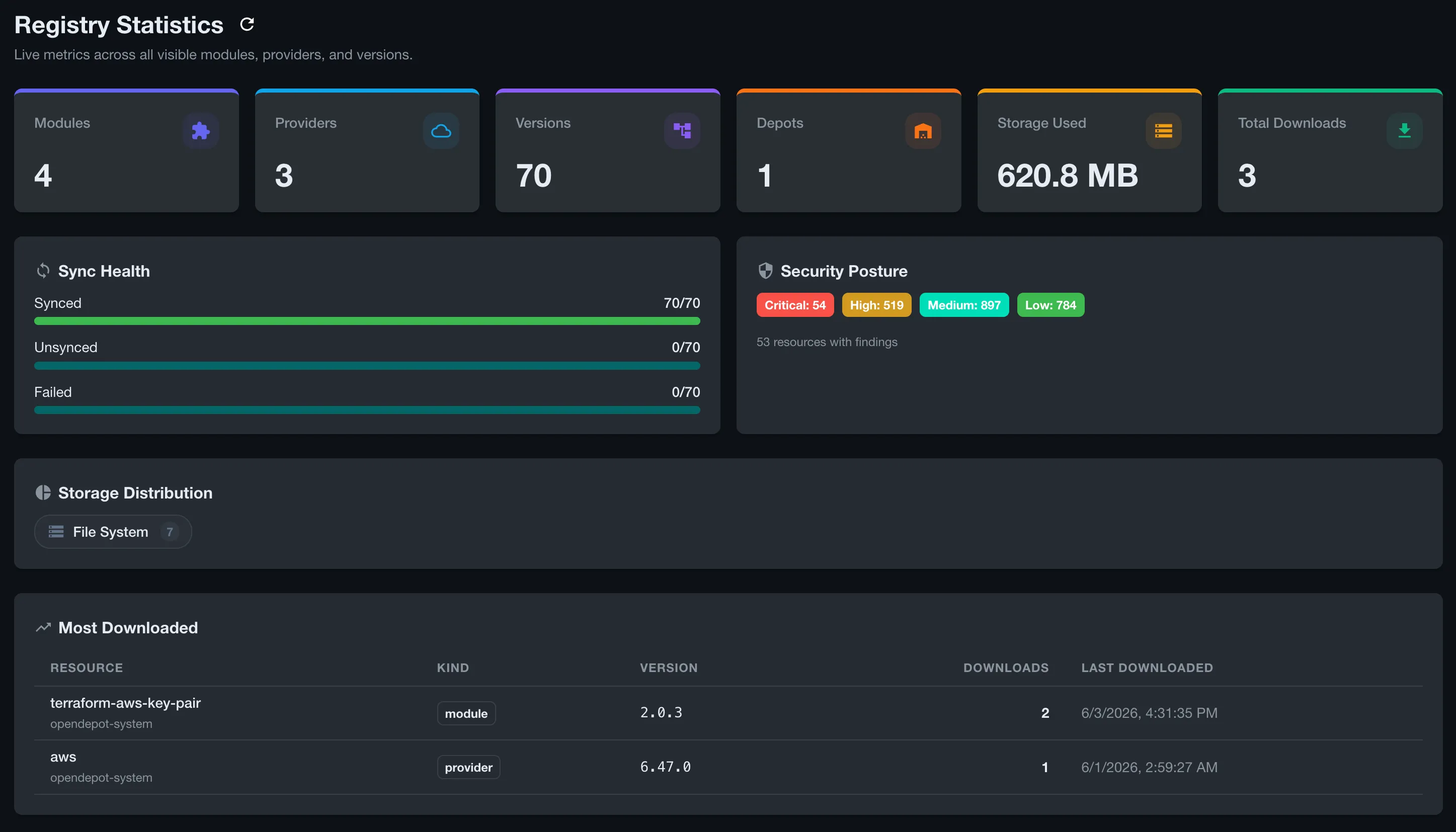Click the Low: 784 badge

[1050, 305]
